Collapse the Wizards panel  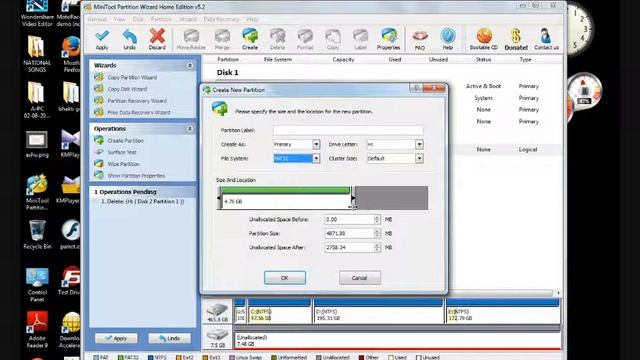[189, 65]
